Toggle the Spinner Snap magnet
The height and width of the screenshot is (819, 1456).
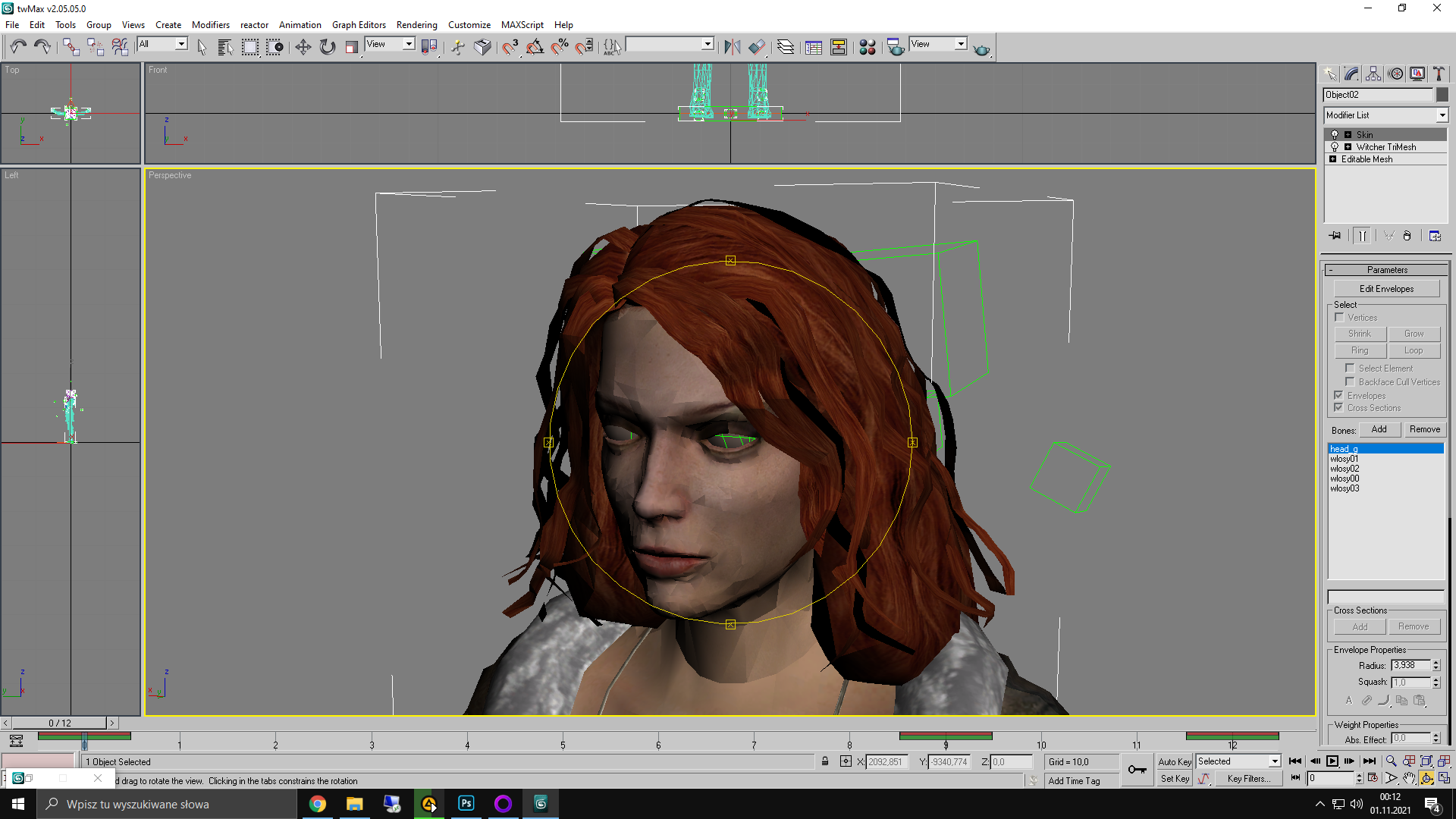[x=584, y=47]
